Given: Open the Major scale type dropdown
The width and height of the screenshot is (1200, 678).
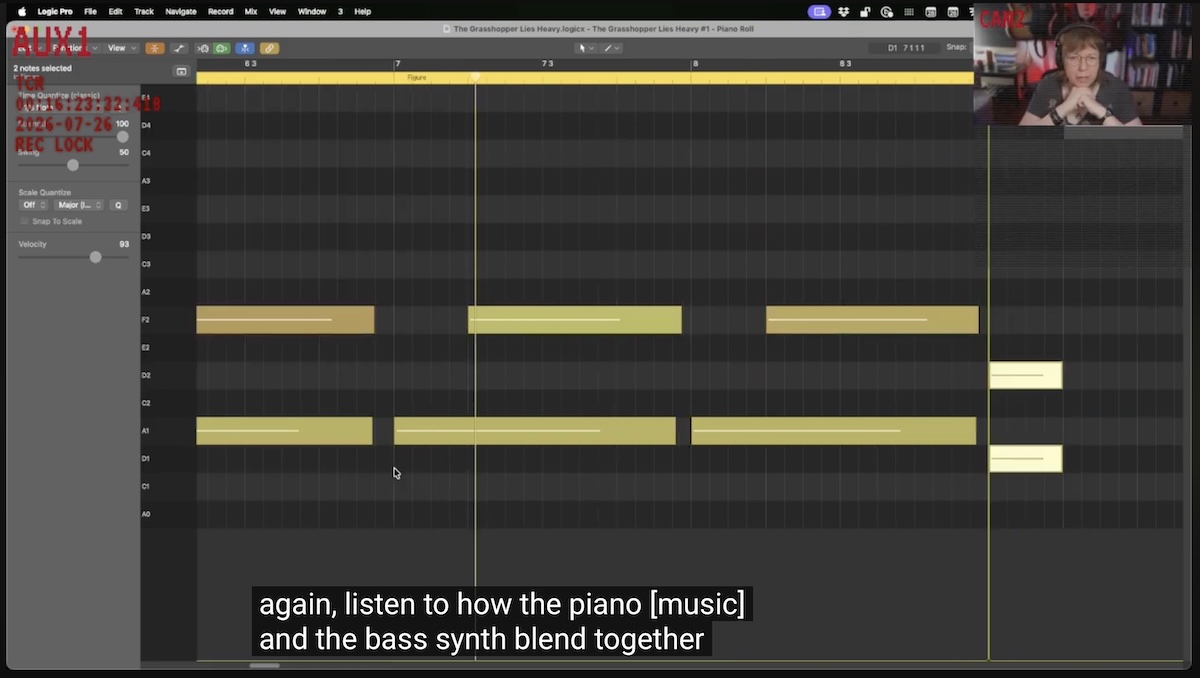Looking at the screenshot, I should (78, 205).
